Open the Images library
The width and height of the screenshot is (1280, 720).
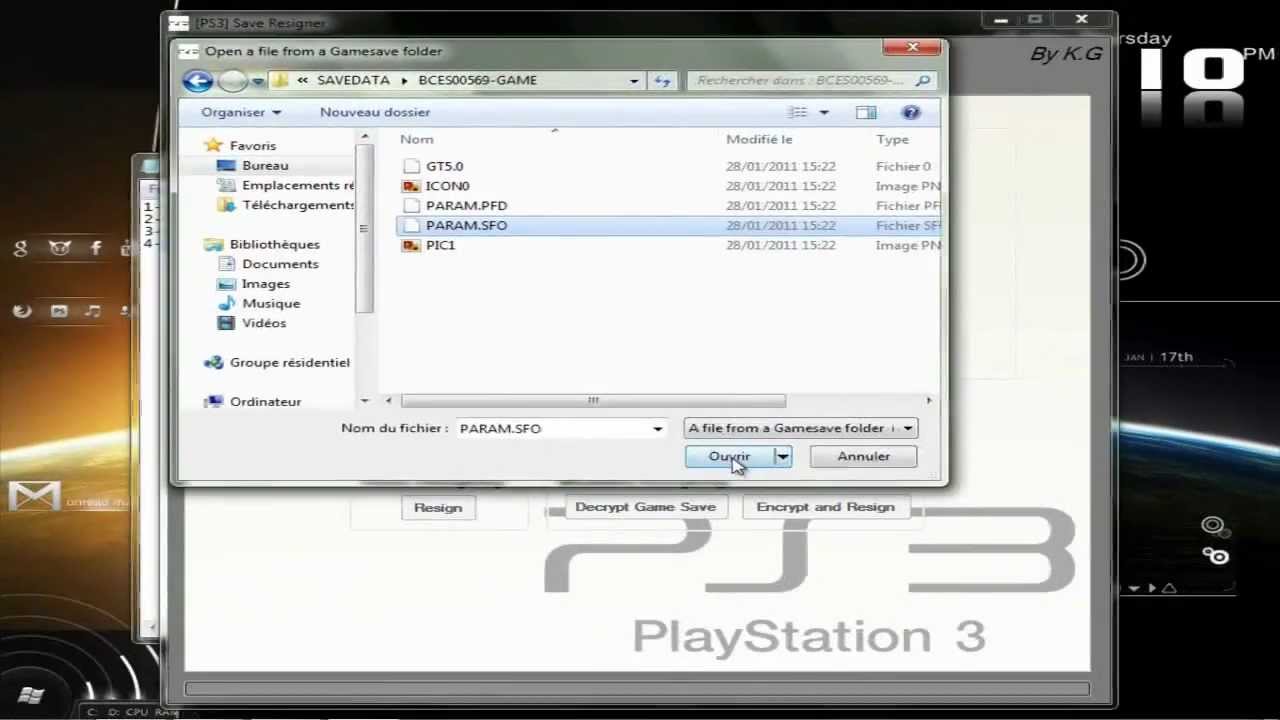266,284
